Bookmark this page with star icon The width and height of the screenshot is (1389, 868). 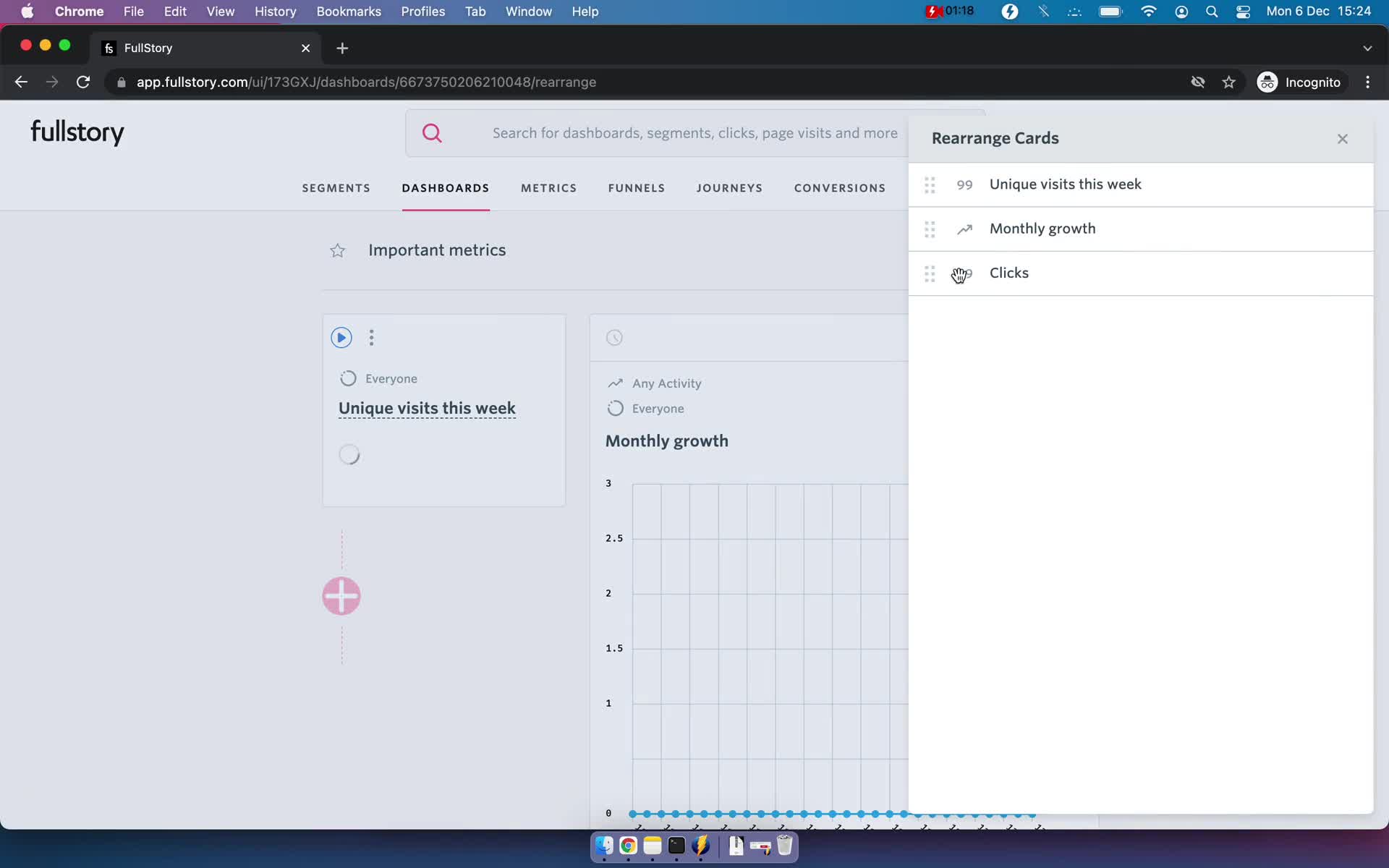tap(1228, 82)
